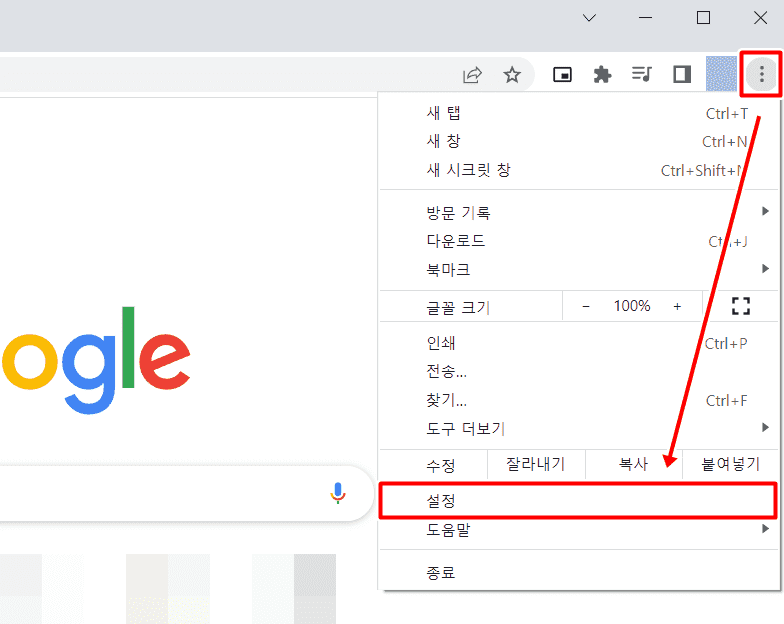Expand the 방문 기록 submenu
Screen dimensions: 784x624
[x=579, y=212]
